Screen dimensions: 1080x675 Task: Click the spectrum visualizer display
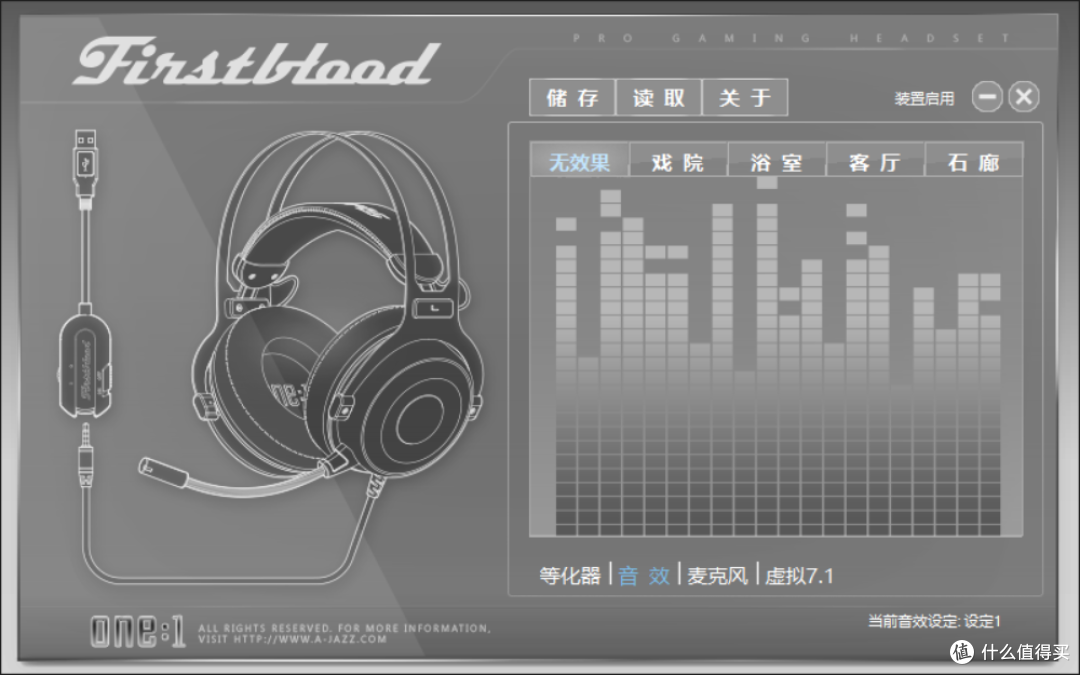(776, 357)
